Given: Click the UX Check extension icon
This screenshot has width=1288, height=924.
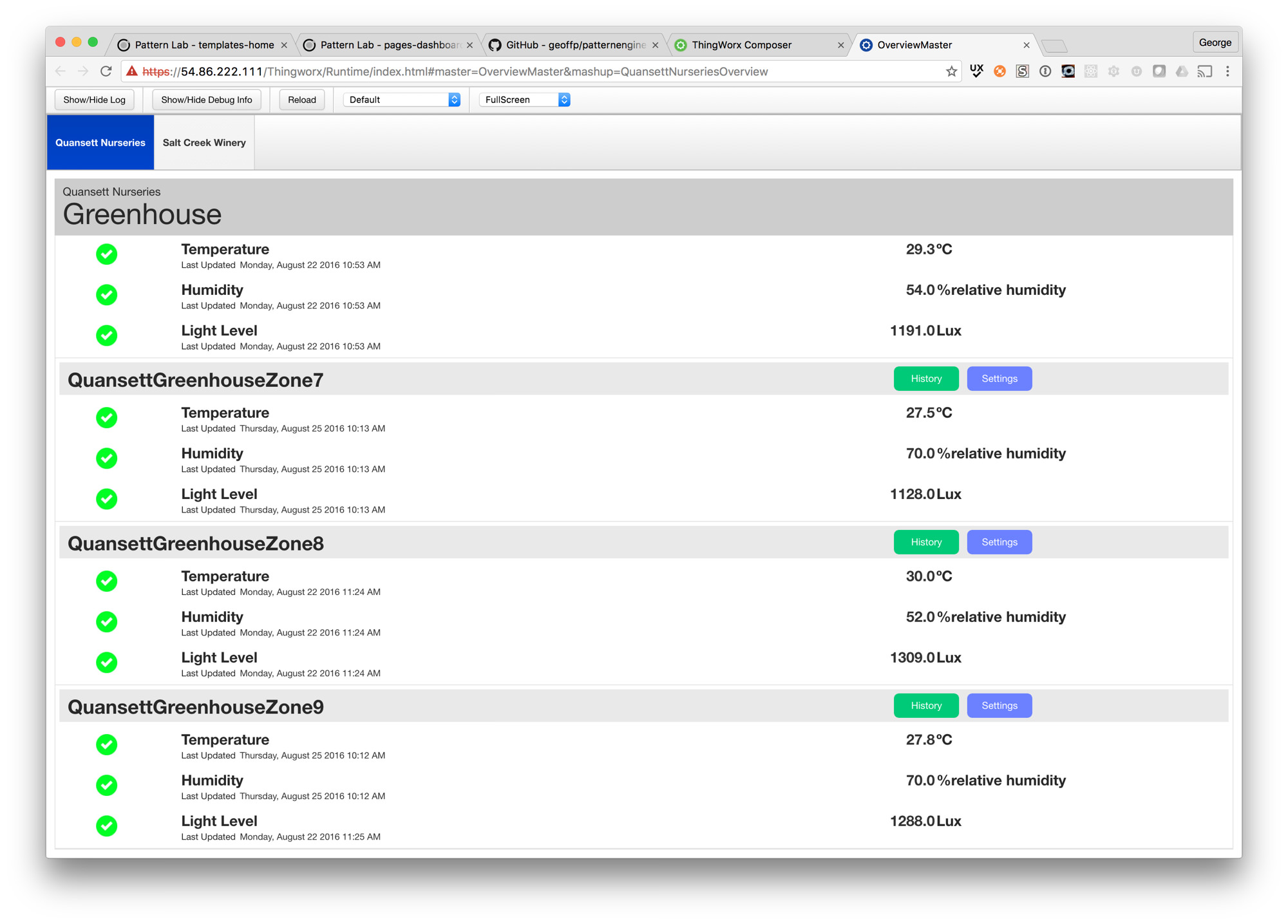Looking at the screenshot, I should click(976, 71).
